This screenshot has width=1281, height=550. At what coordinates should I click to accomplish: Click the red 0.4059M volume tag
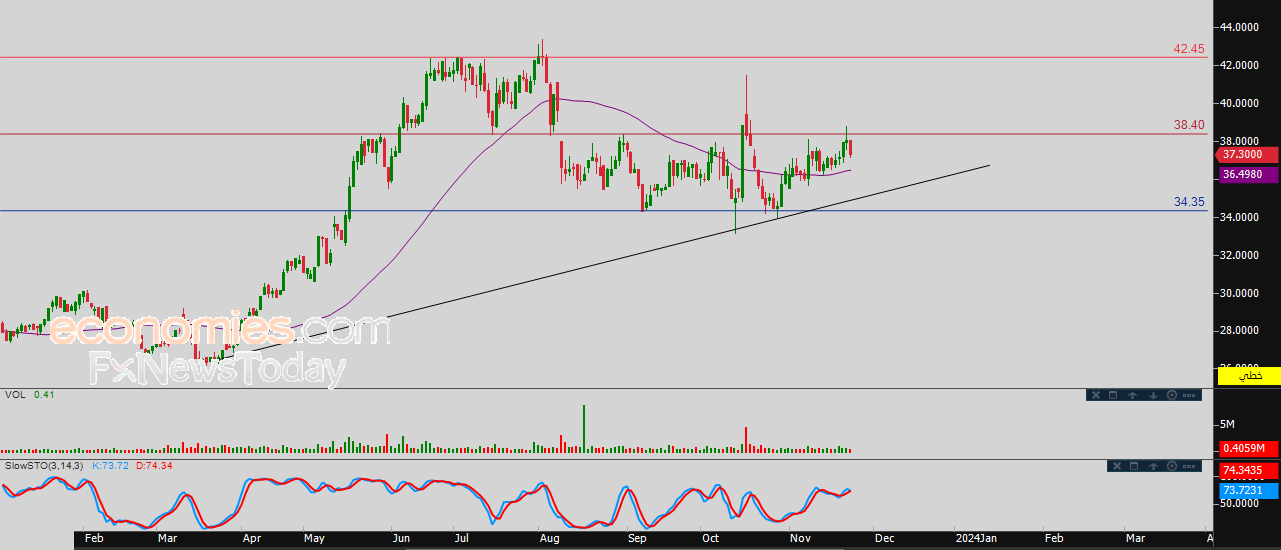[1247, 449]
